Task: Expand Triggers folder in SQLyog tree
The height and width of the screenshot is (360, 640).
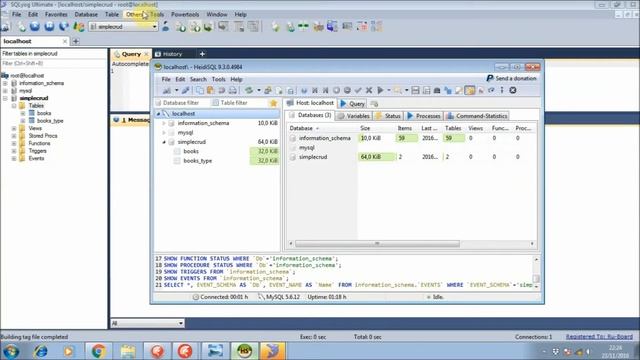Action: click(x=14, y=151)
